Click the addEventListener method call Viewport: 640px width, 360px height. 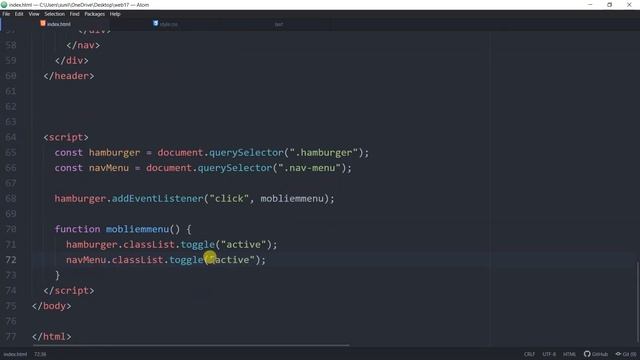pyautogui.click(x=158, y=198)
